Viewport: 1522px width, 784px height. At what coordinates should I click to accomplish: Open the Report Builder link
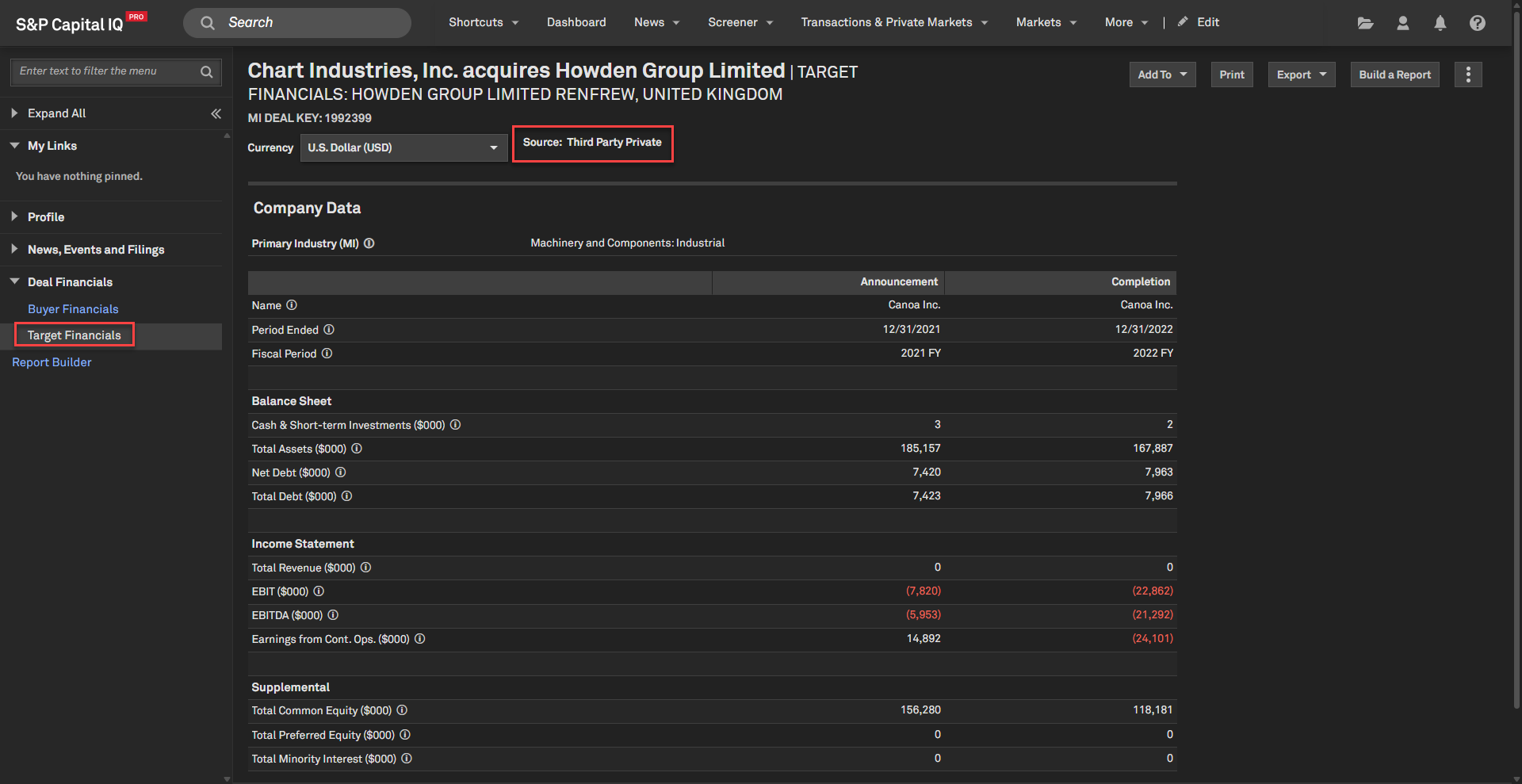(x=52, y=362)
